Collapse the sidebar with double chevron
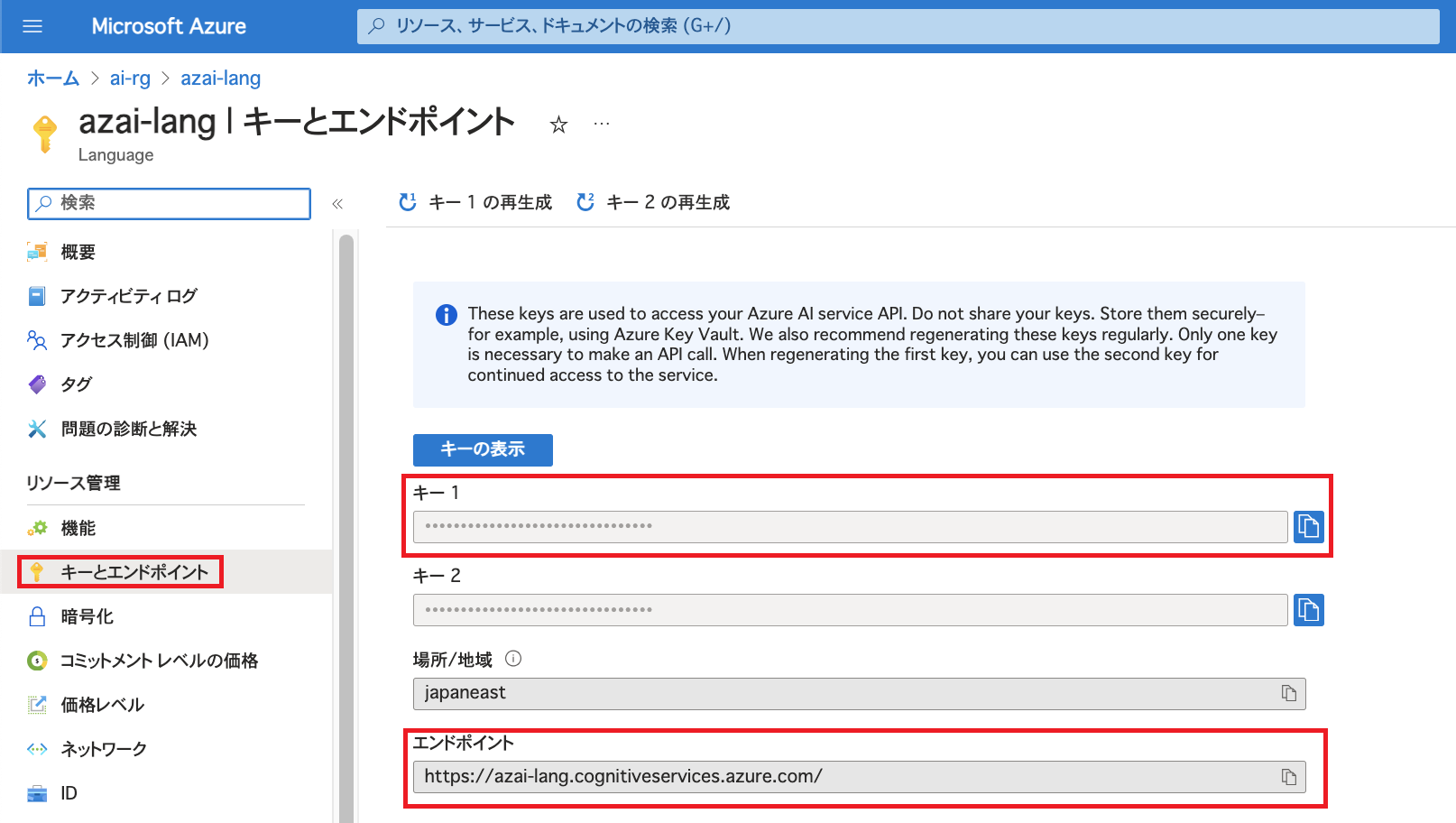1456x823 pixels. click(337, 204)
